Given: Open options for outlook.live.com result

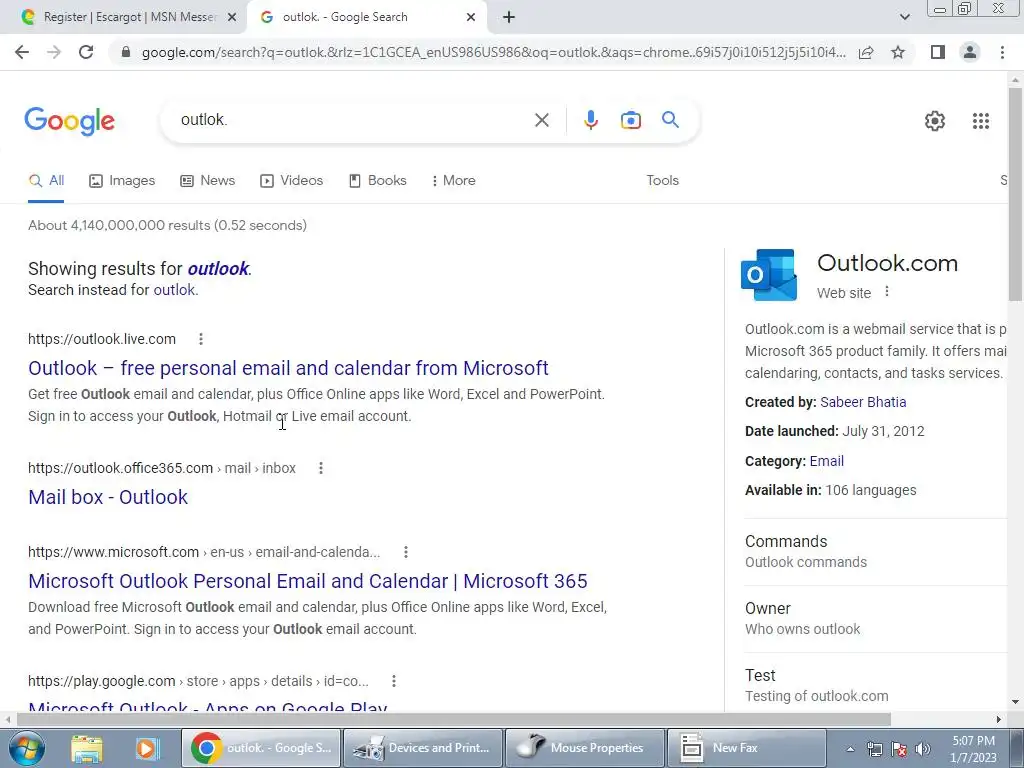Looking at the screenshot, I should [200, 339].
